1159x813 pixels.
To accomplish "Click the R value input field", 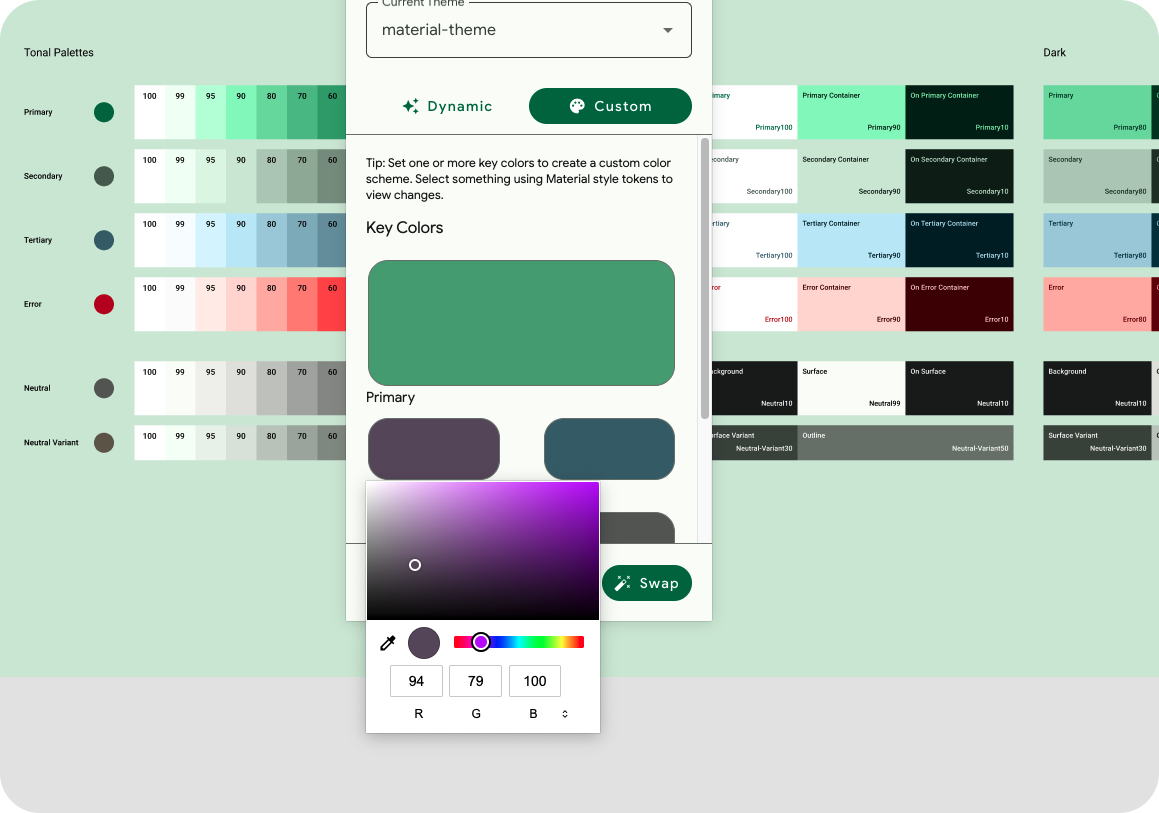I will [x=416, y=681].
